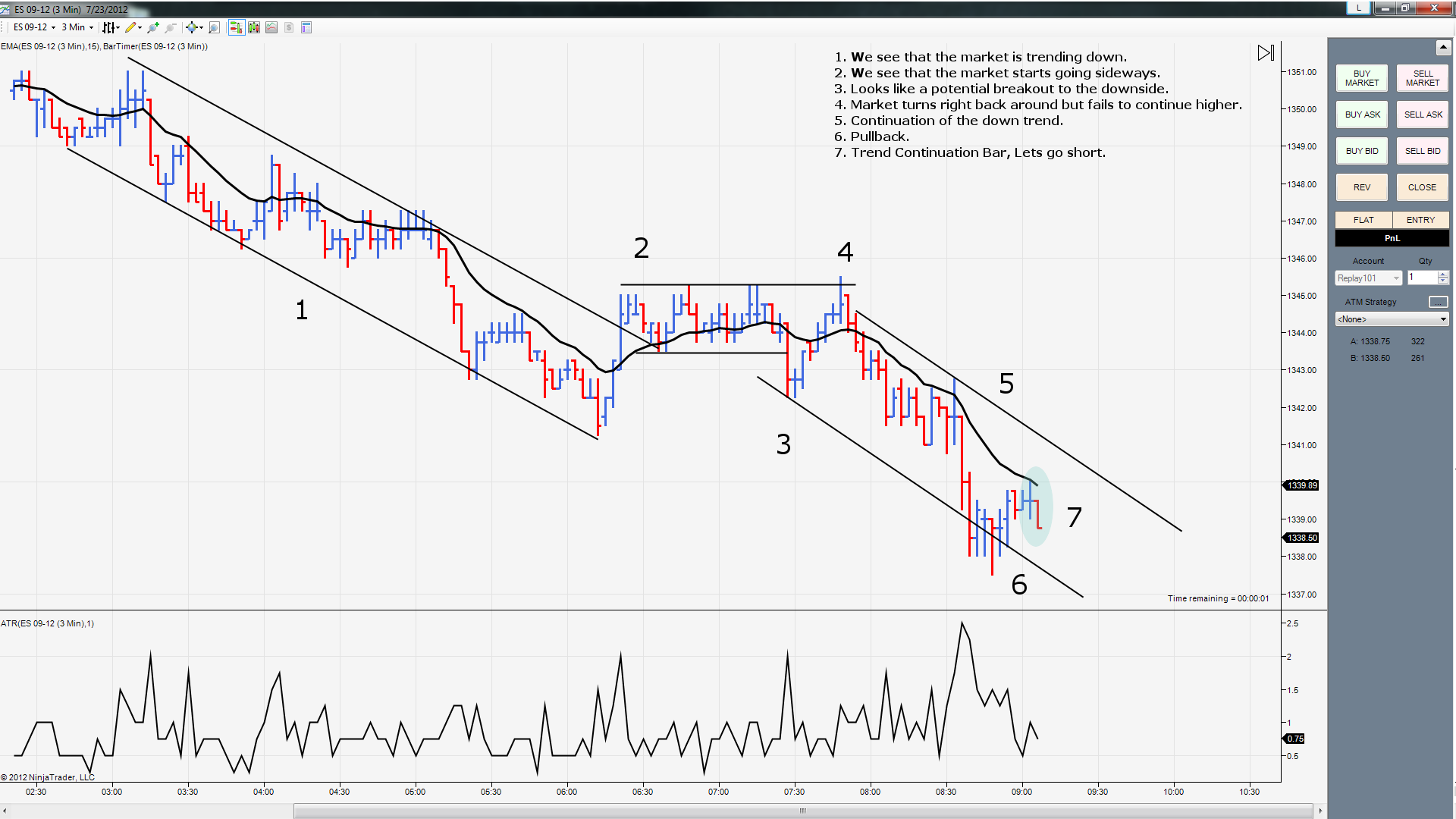Click the BUY ASK button
The width and height of the screenshot is (1456, 819).
coord(1362,115)
